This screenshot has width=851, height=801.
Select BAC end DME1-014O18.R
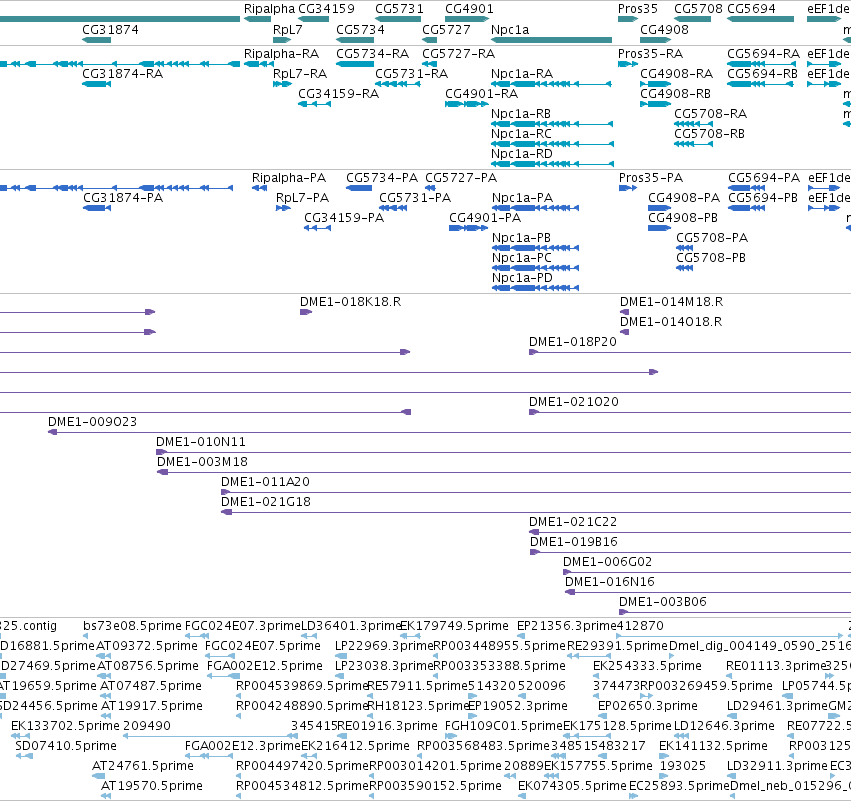pyautogui.click(x=624, y=332)
